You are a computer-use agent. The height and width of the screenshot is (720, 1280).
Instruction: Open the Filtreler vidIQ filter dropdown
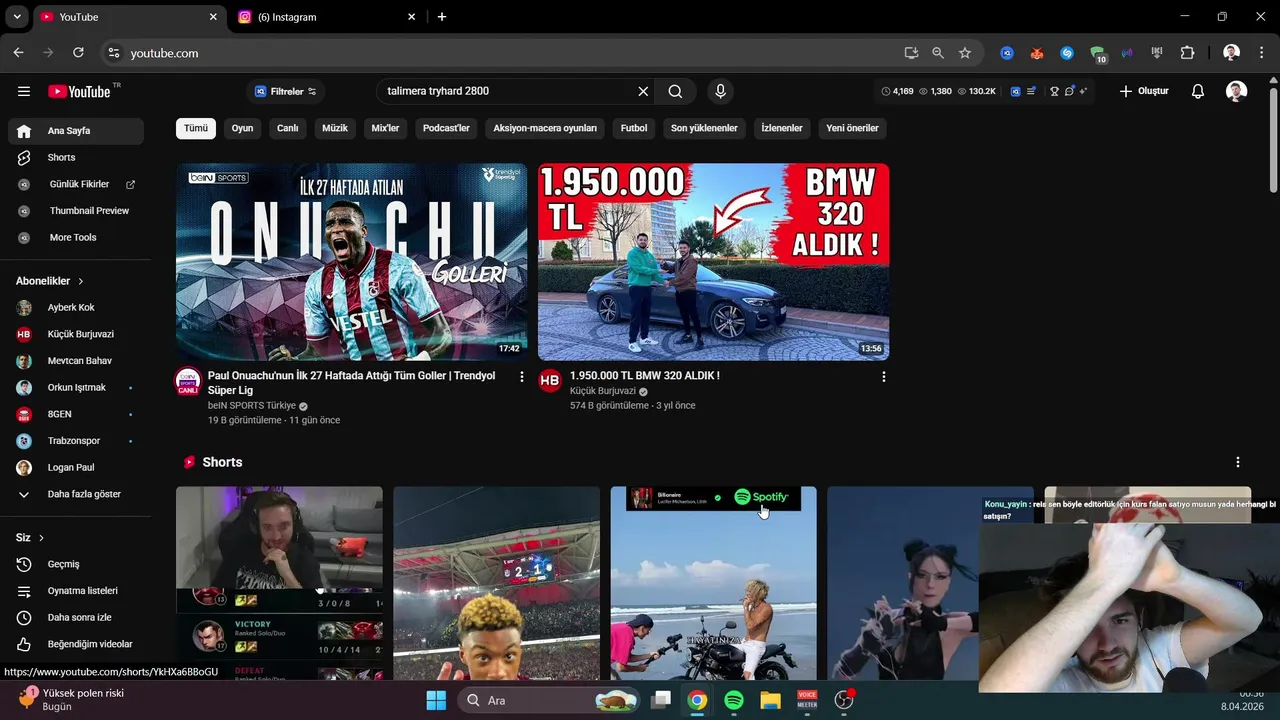coord(286,91)
